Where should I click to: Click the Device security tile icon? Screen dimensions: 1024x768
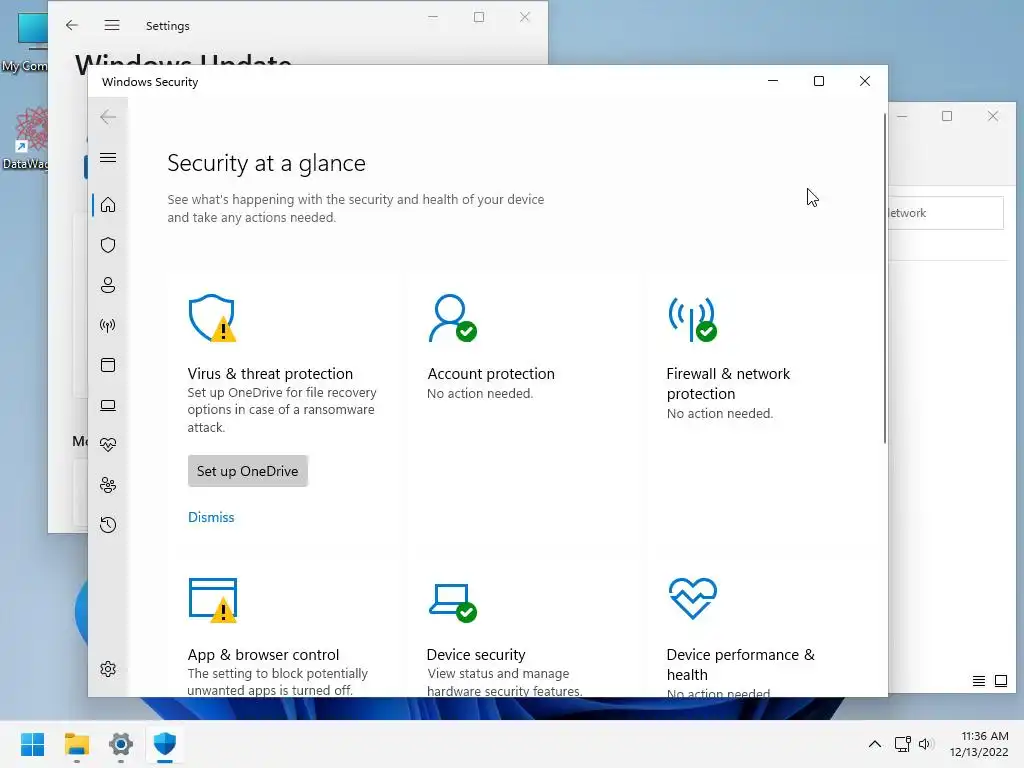point(453,603)
